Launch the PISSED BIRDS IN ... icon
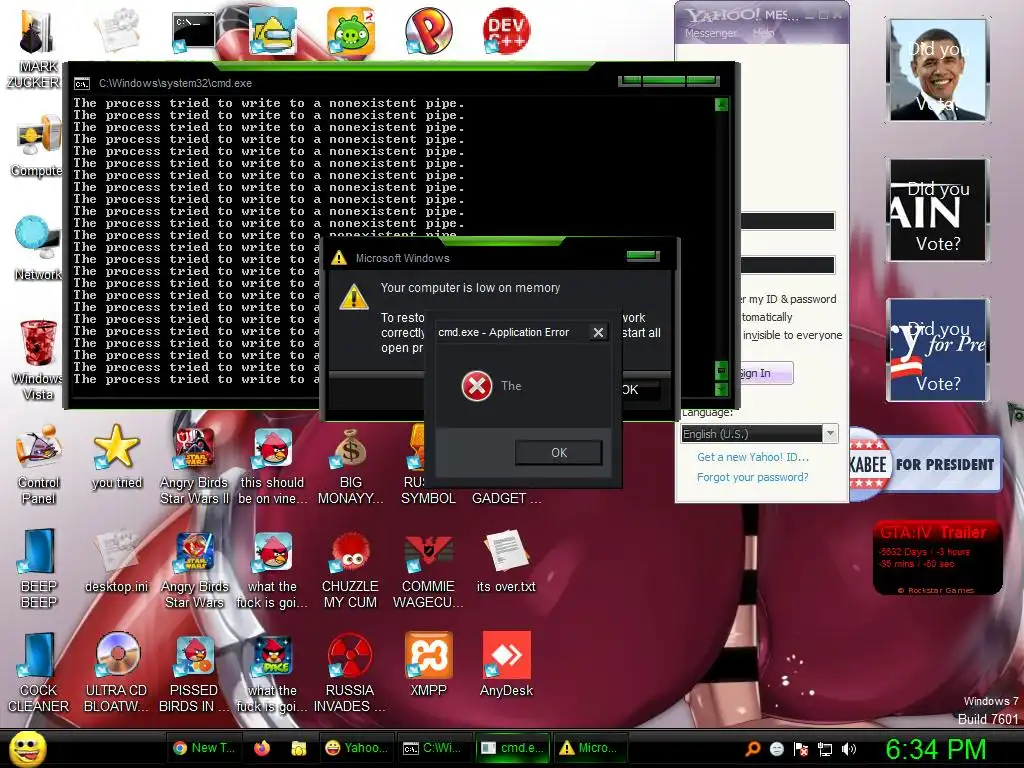Viewport: 1024px width, 768px height. coord(194,673)
